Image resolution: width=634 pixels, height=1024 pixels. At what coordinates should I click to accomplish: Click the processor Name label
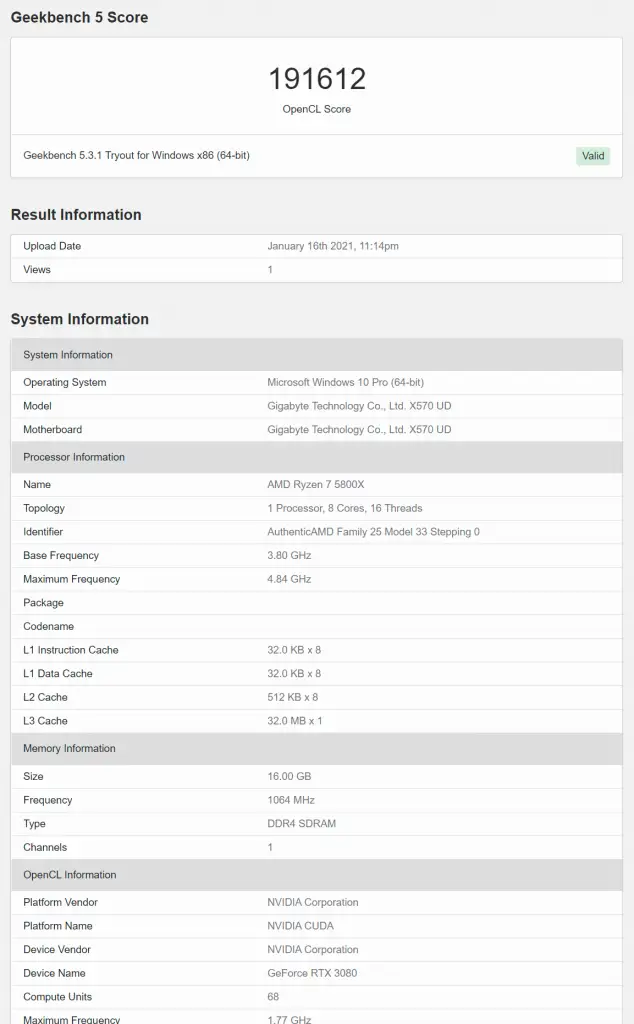click(x=37, y=485)
